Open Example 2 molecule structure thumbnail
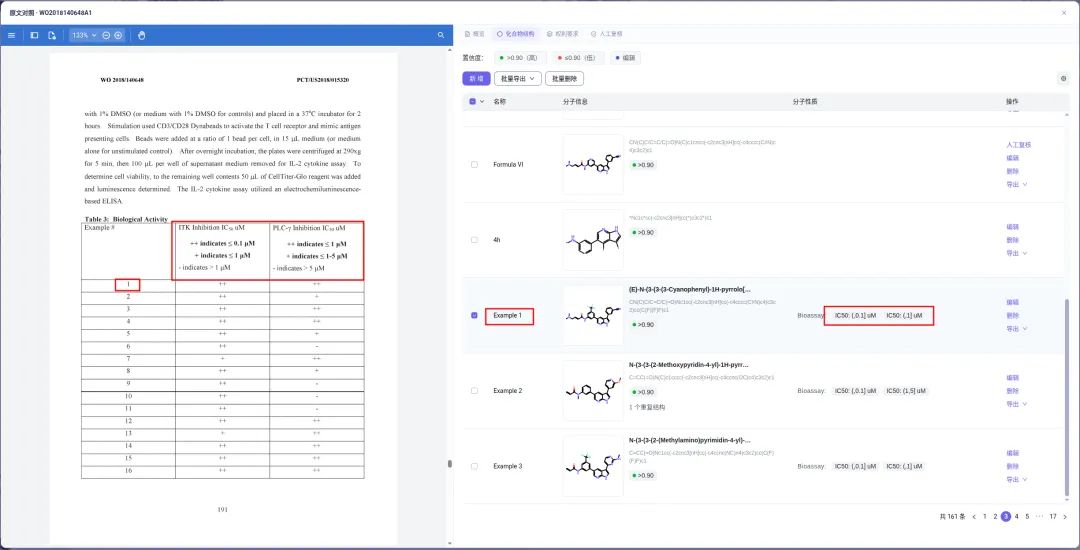Image resolution: width=1080 pixels, height=550 pixels. [592, 390]
